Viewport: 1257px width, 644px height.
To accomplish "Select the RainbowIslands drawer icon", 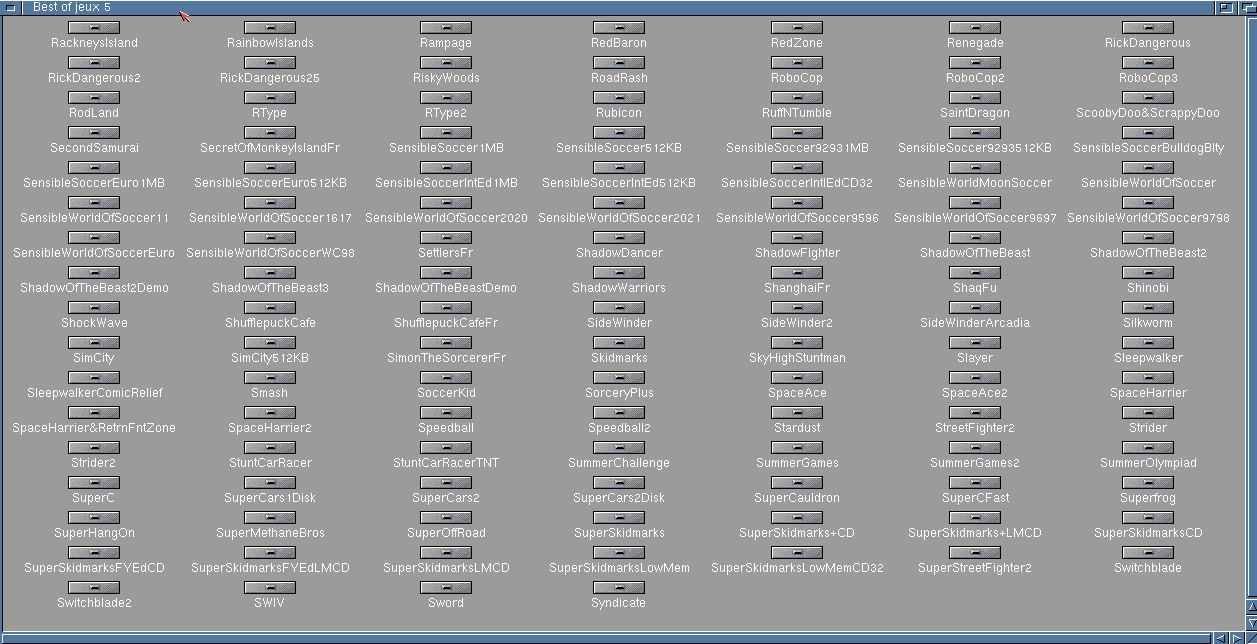I will (269, 28).
